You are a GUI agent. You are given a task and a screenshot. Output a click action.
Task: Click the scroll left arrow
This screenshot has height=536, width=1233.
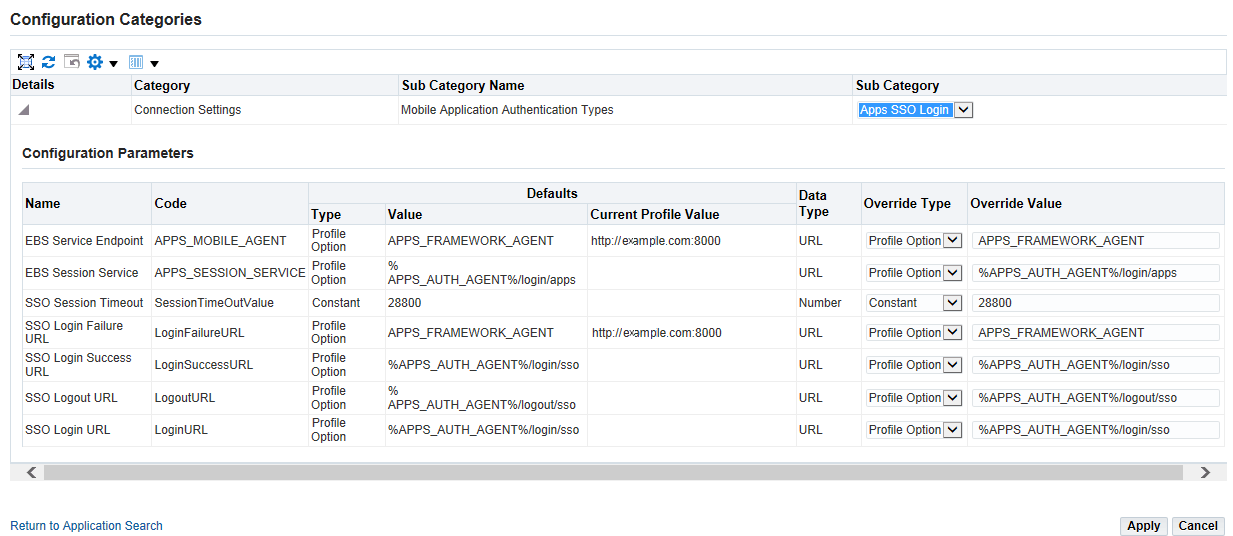(x=31, y=472)
